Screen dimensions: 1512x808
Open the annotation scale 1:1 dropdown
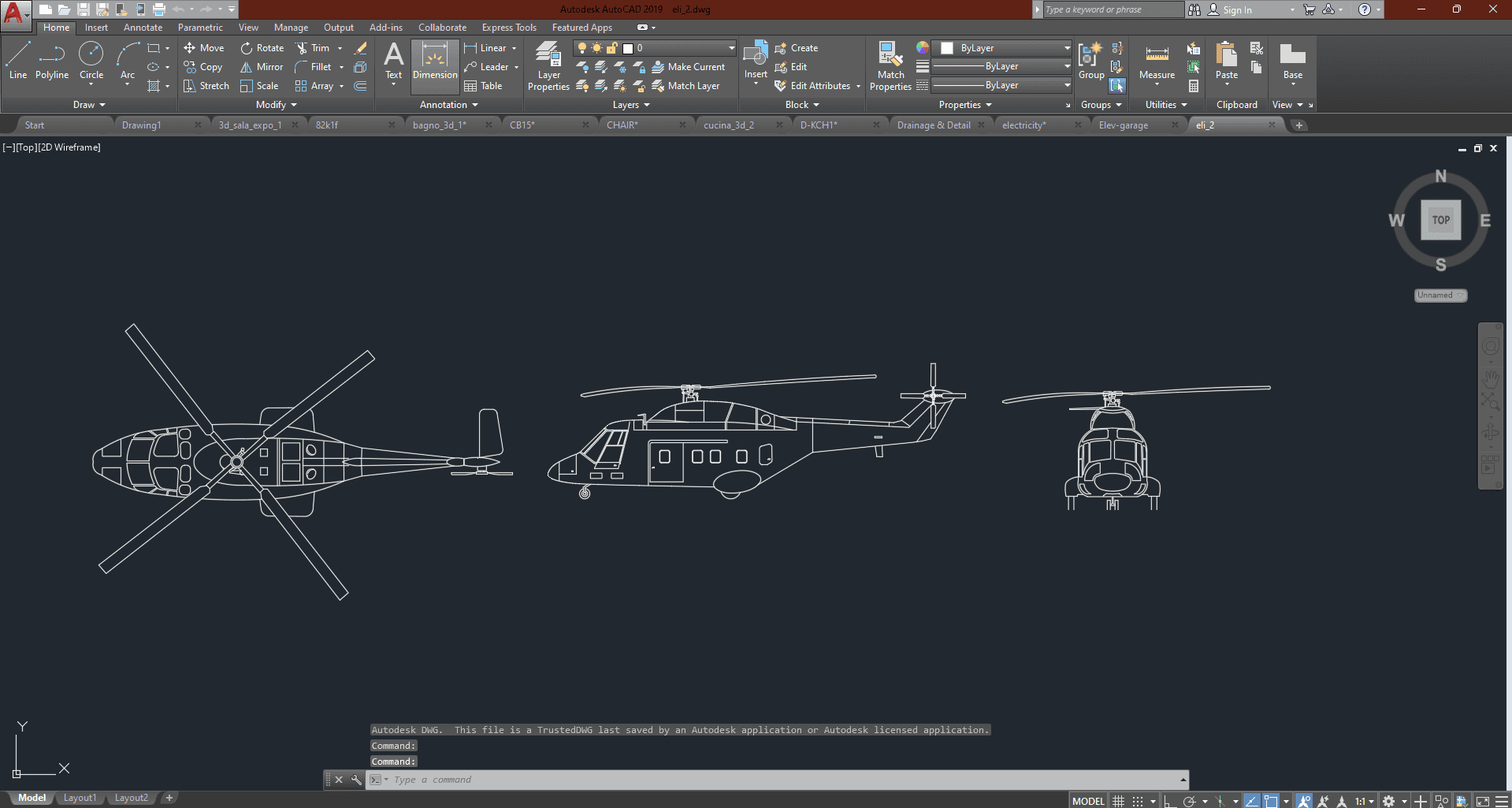(1364, 801)
